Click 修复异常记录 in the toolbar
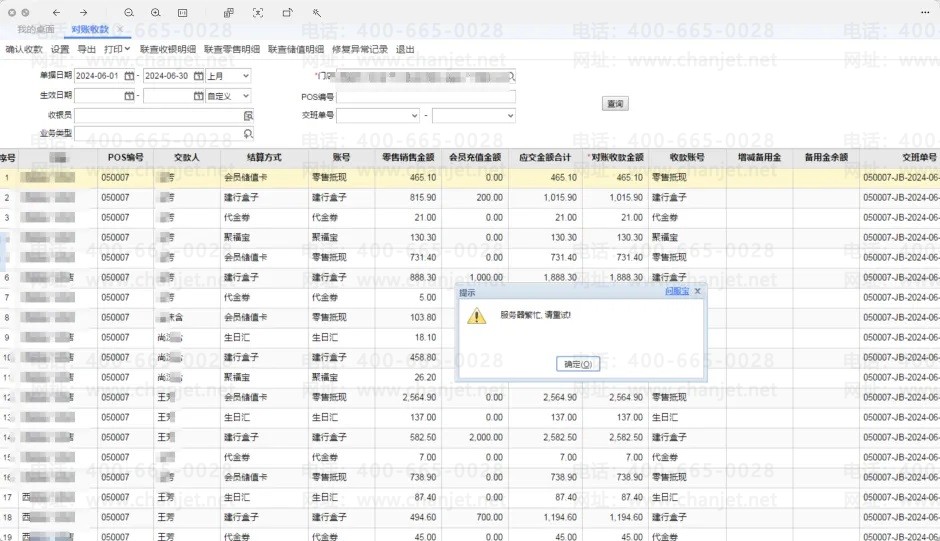 coord(360,48)
